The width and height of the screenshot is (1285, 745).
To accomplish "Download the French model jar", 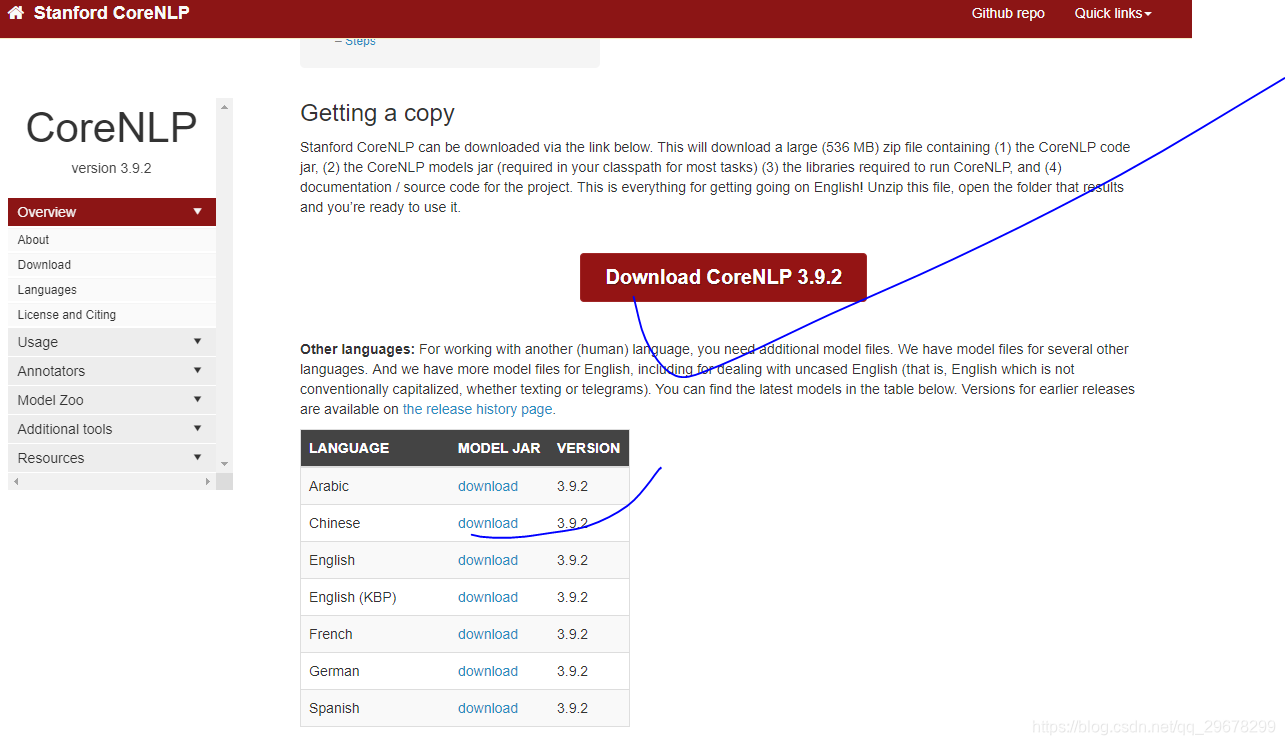I will click(x=488, y=634).
